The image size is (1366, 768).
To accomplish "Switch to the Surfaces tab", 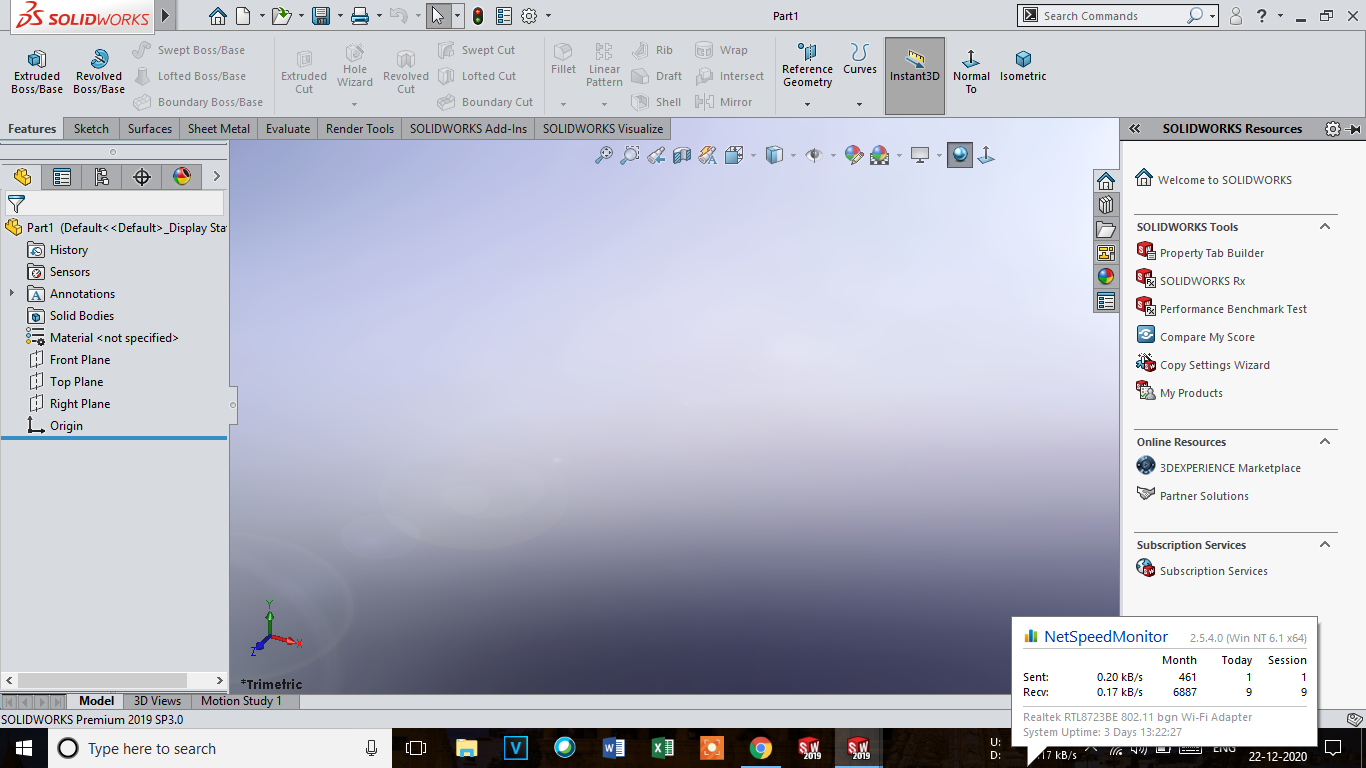I will [x=150, y=129].
